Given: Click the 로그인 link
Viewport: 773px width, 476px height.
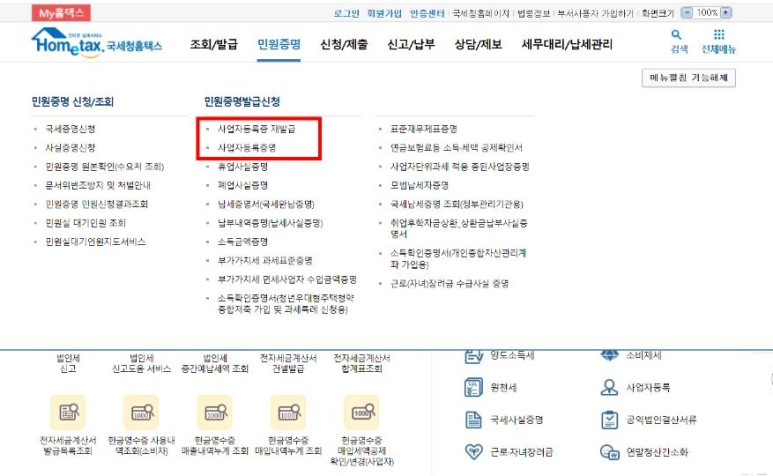Looking at the screenshot, I should pyautogui.click(x=346, y=13).
